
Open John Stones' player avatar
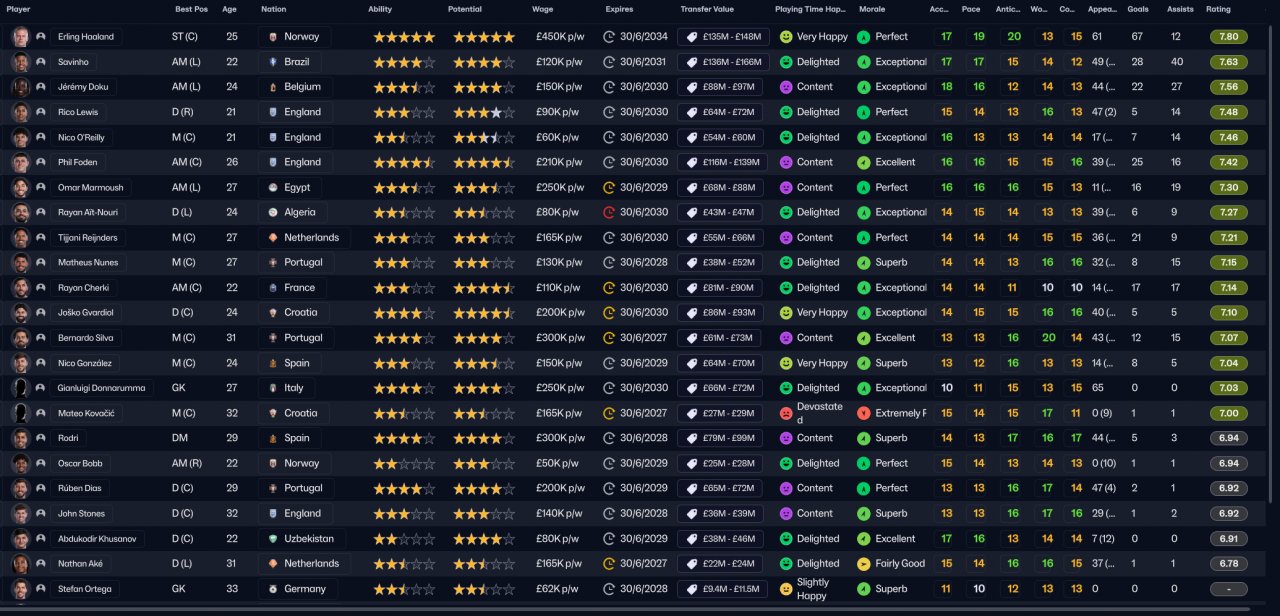(x=20, y=513)
